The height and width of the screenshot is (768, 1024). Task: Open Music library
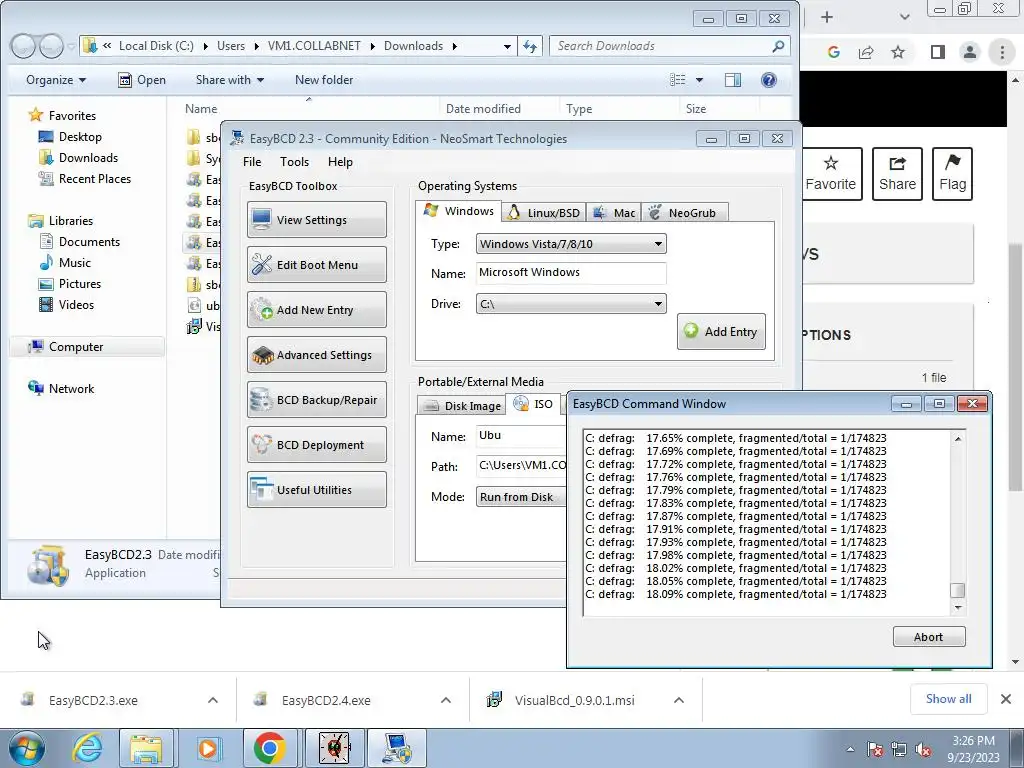[x=65, y=263]
